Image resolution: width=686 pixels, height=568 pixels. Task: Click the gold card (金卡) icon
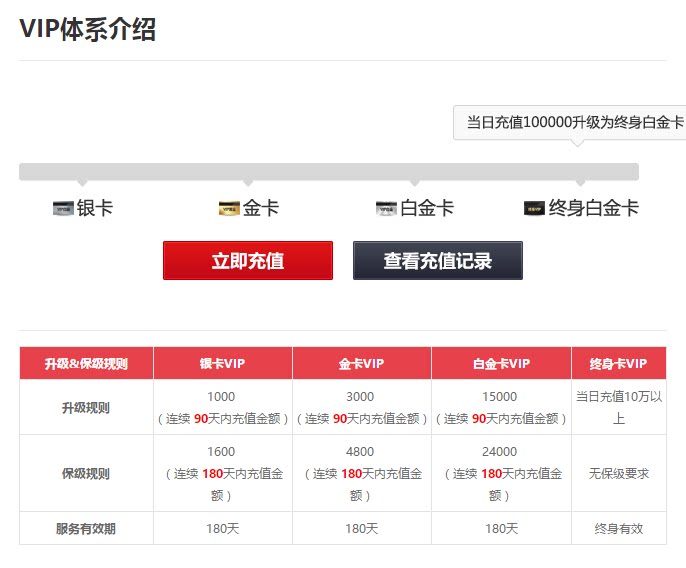point(229,209)
